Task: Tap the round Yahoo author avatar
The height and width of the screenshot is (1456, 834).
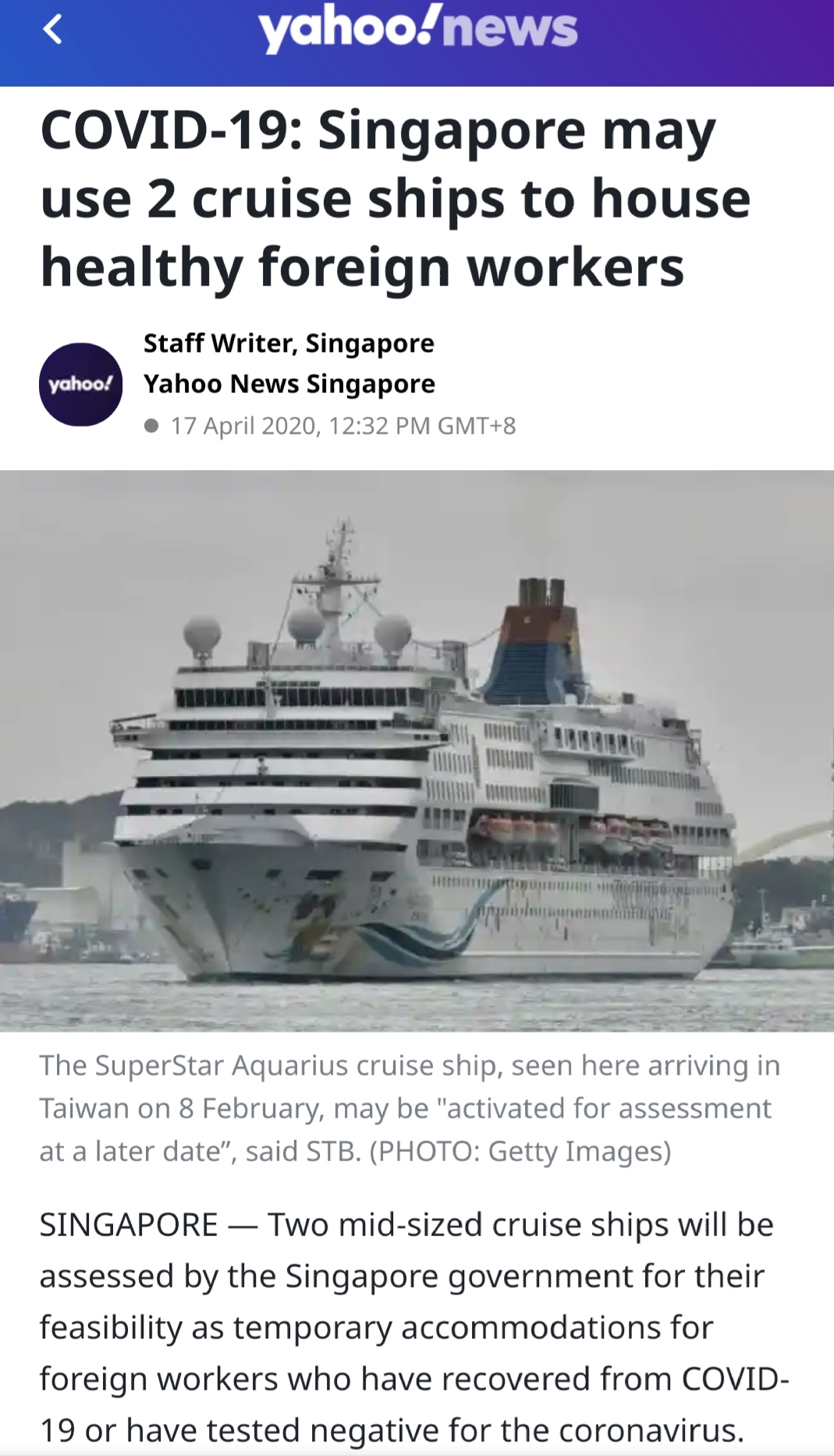Action: (80, 384)
